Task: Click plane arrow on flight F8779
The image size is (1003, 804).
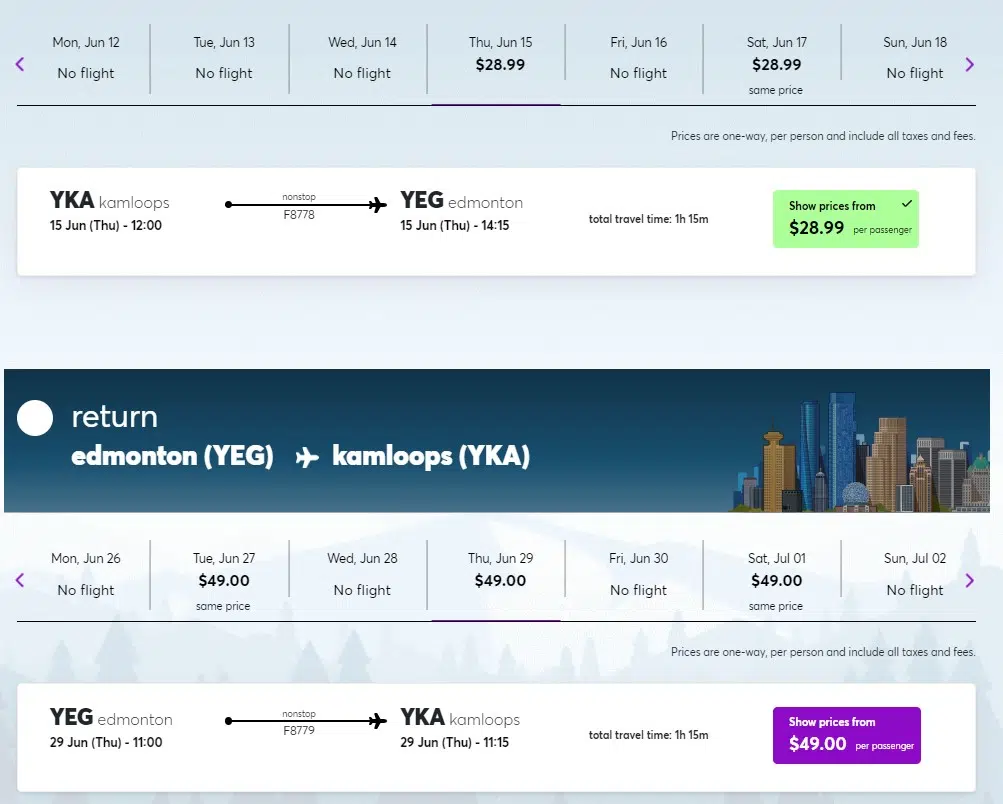Action: pyautogui.click(x=376, y=721)
